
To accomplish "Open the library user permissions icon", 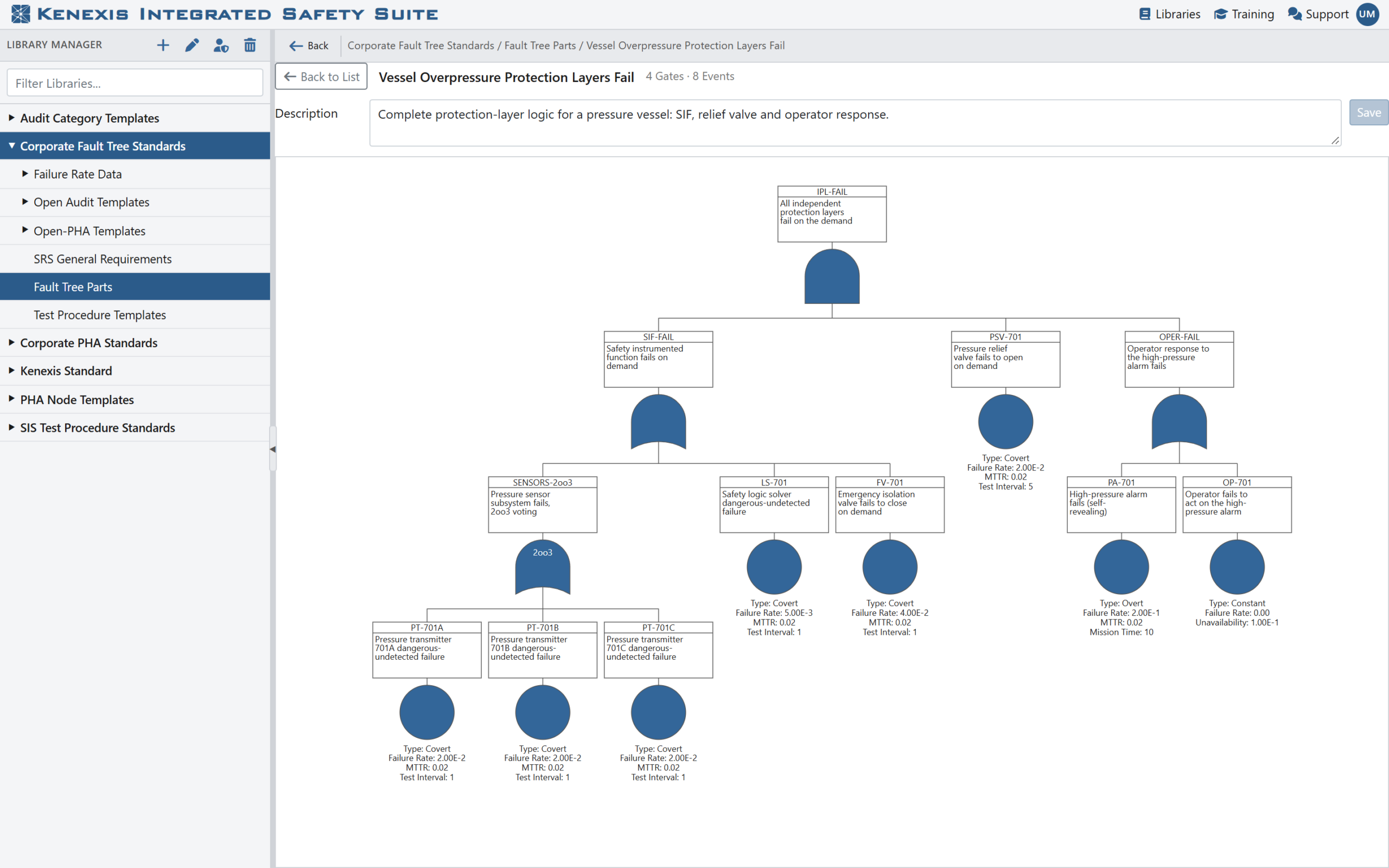I will coord(221,46).
